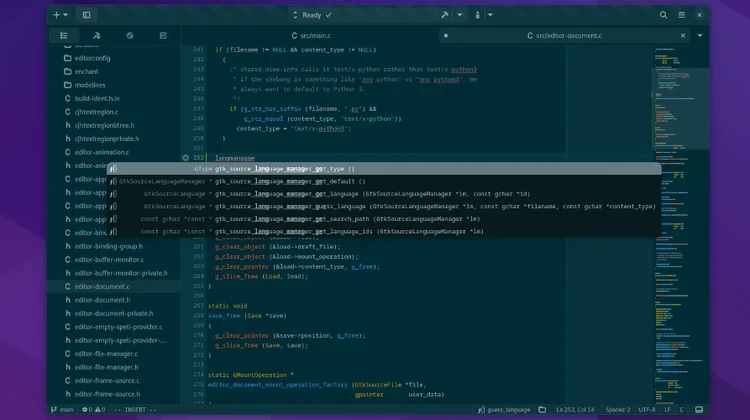
Task: Open editor-buffer-monitor-private.h file
Action: [121, 273]
